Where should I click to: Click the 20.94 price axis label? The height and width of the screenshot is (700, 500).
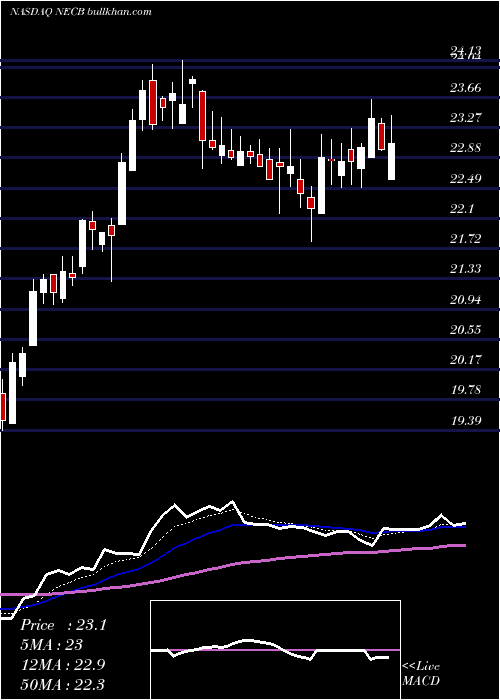click(466, 300)
